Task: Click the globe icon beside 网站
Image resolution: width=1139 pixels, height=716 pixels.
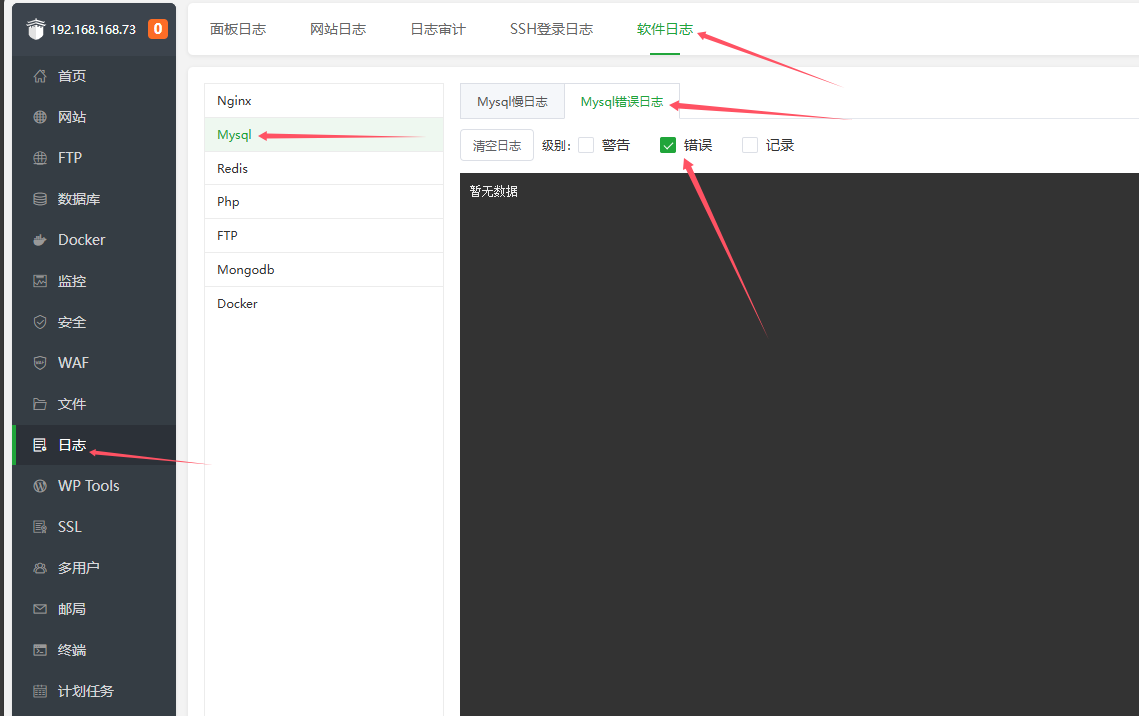Action: pos(40,117)
